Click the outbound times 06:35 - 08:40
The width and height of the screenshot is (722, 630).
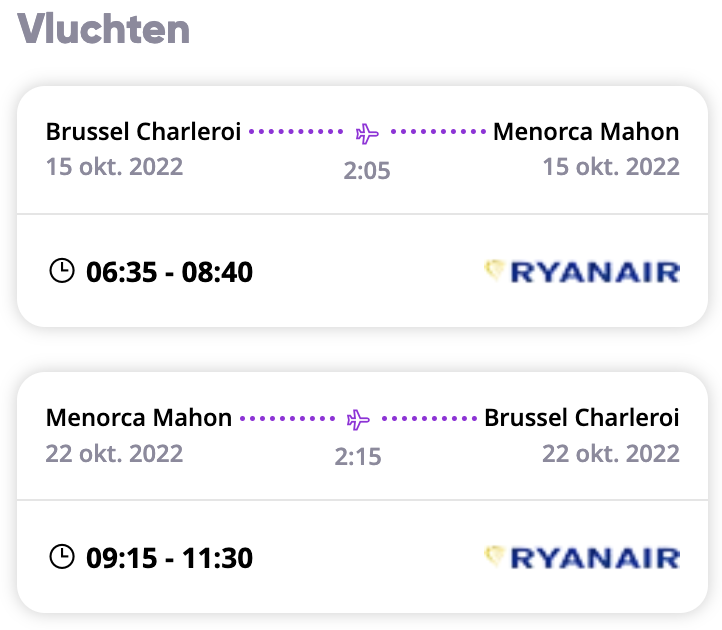169,272
